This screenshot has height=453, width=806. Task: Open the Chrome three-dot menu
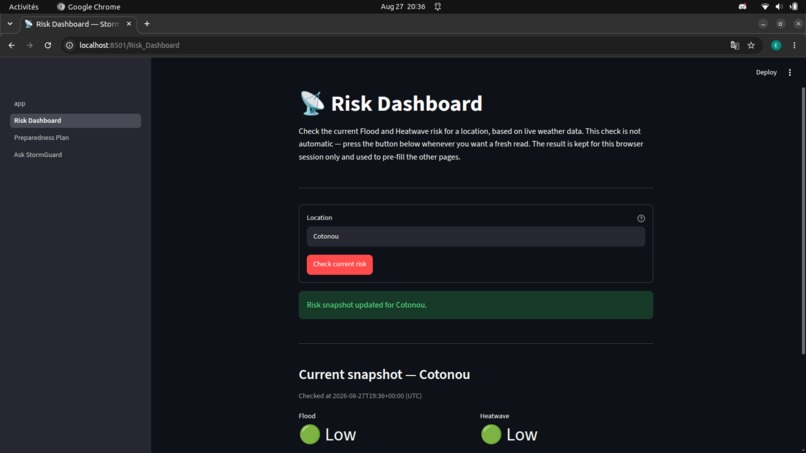coord(794,45)
